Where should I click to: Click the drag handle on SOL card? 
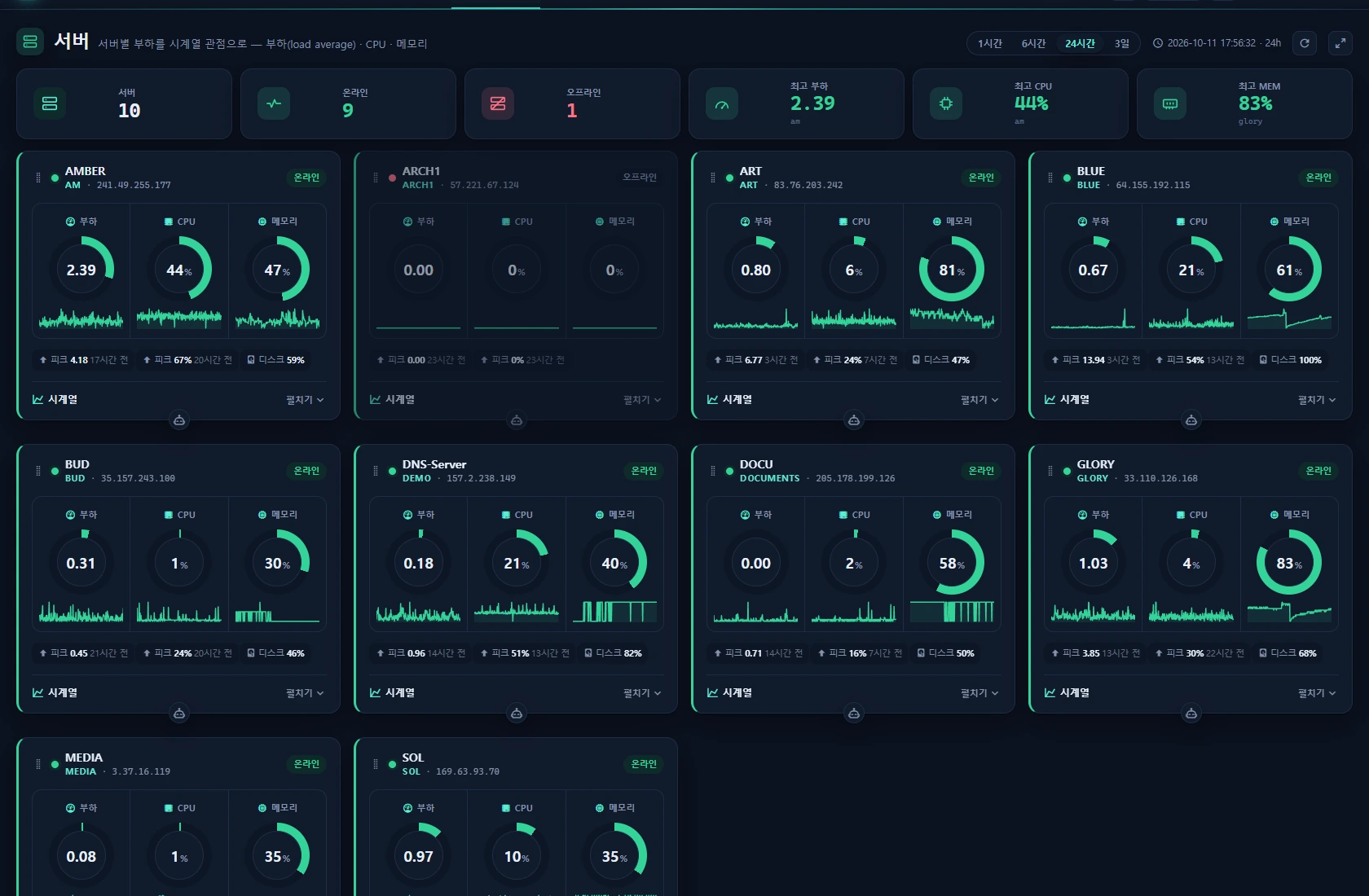click(376, 764)
